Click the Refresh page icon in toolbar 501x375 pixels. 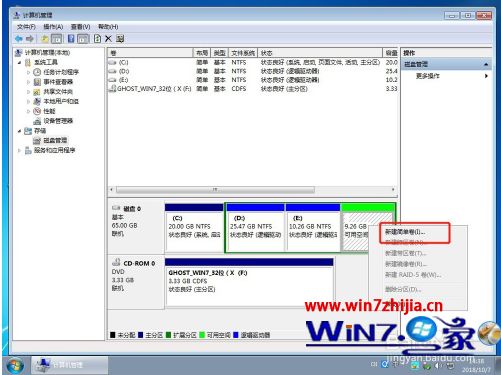pyautogui.click(x=97, y=39)
